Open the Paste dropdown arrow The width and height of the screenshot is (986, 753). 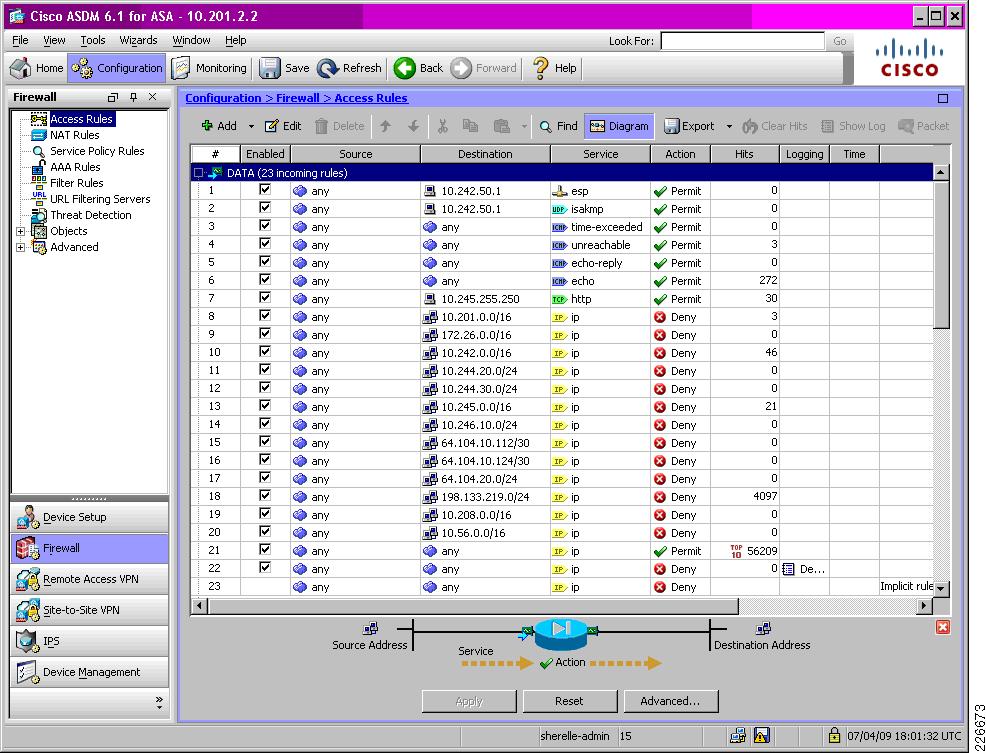[x=524, y=126]
